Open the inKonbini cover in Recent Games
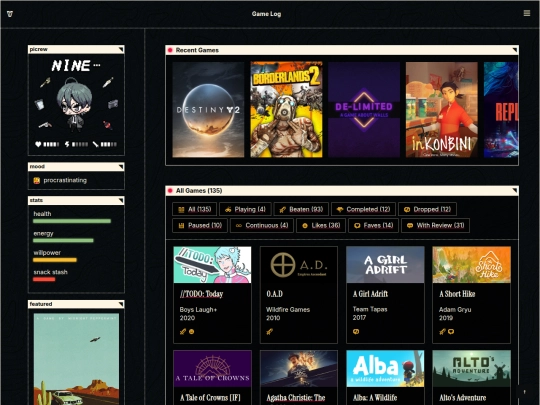This screenshot has height=405, width=540. (442, 110)
